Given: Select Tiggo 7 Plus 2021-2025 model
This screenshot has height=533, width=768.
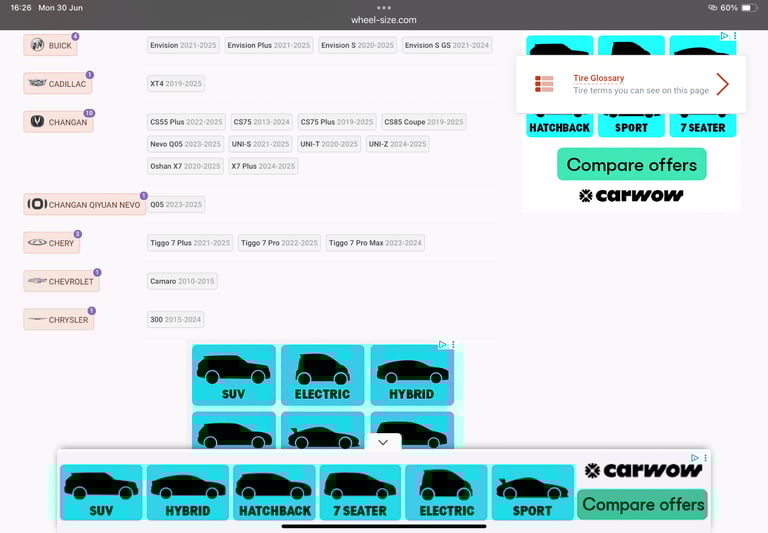Looking at the screenshot, I should (190, 242).
